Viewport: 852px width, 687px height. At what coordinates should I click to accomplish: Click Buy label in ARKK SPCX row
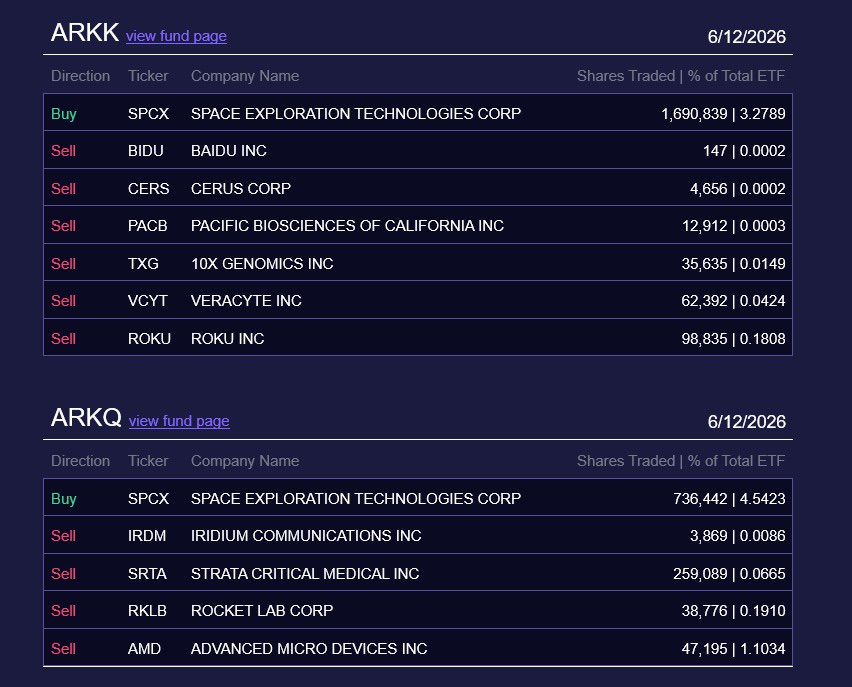click(x=64, y=114)
